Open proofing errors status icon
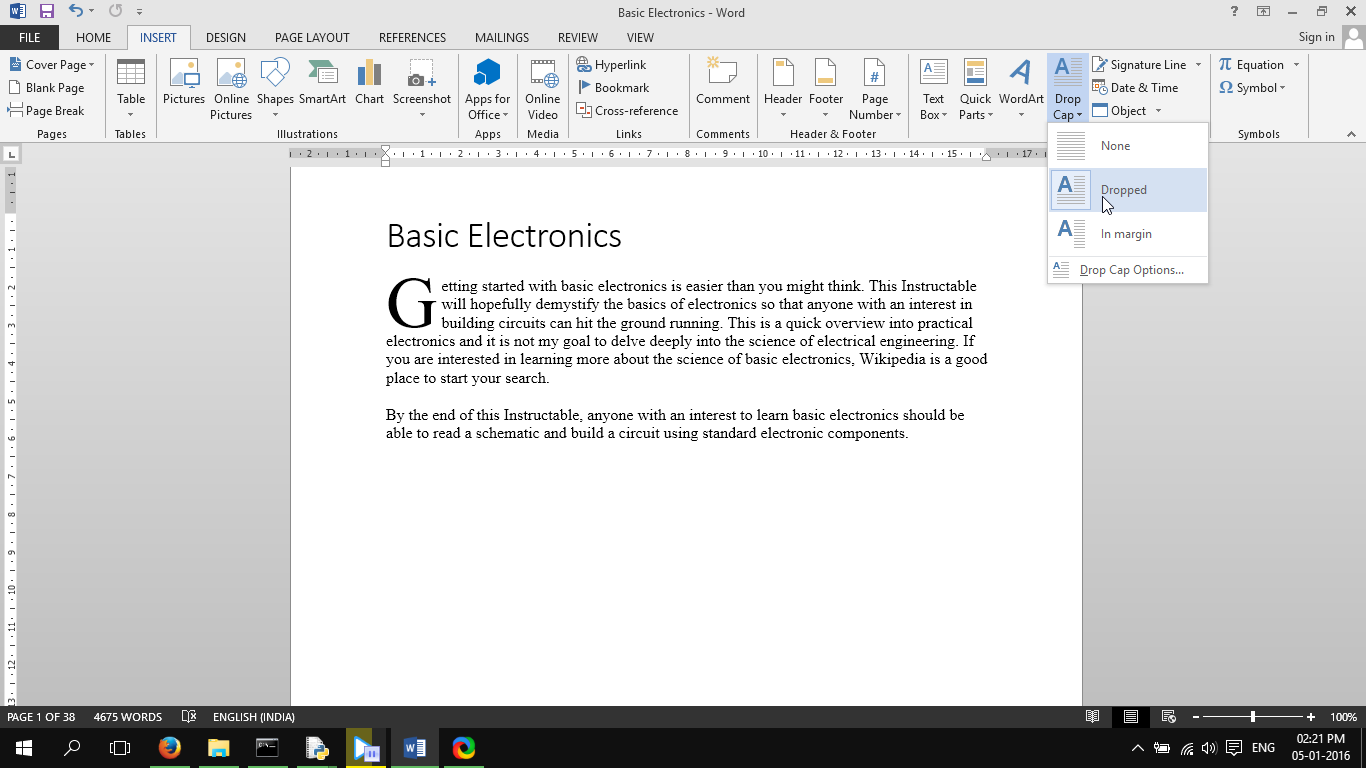 (x=189, y=717)
